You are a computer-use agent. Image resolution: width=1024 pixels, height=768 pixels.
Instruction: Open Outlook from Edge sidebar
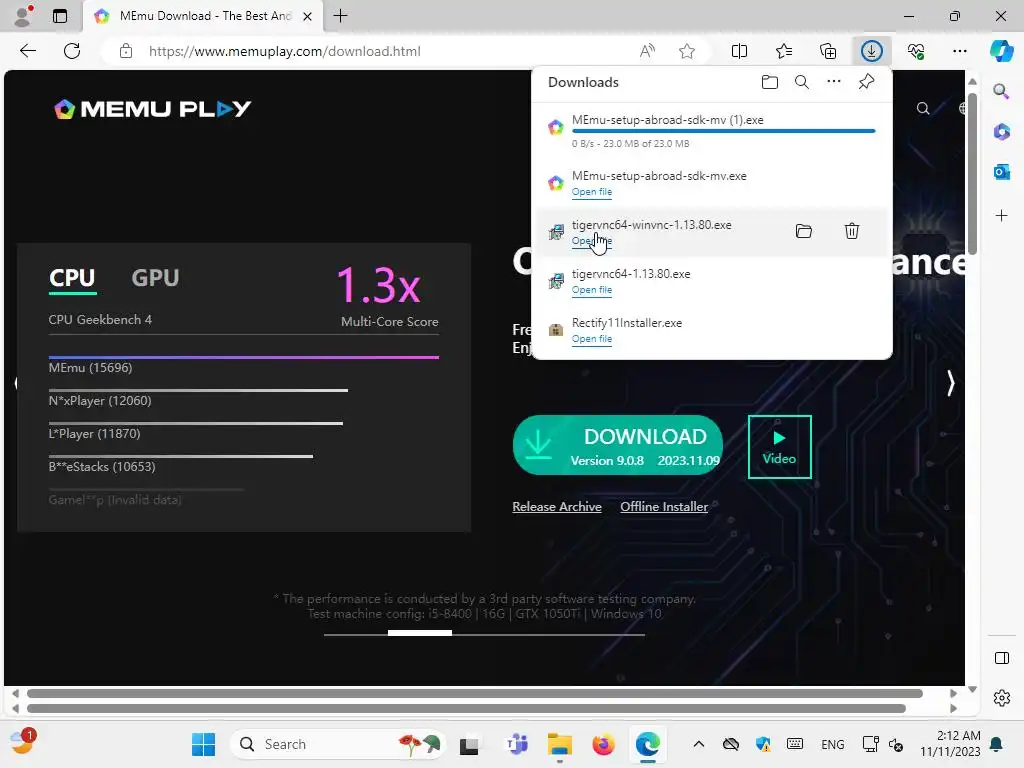[1001, 172]
